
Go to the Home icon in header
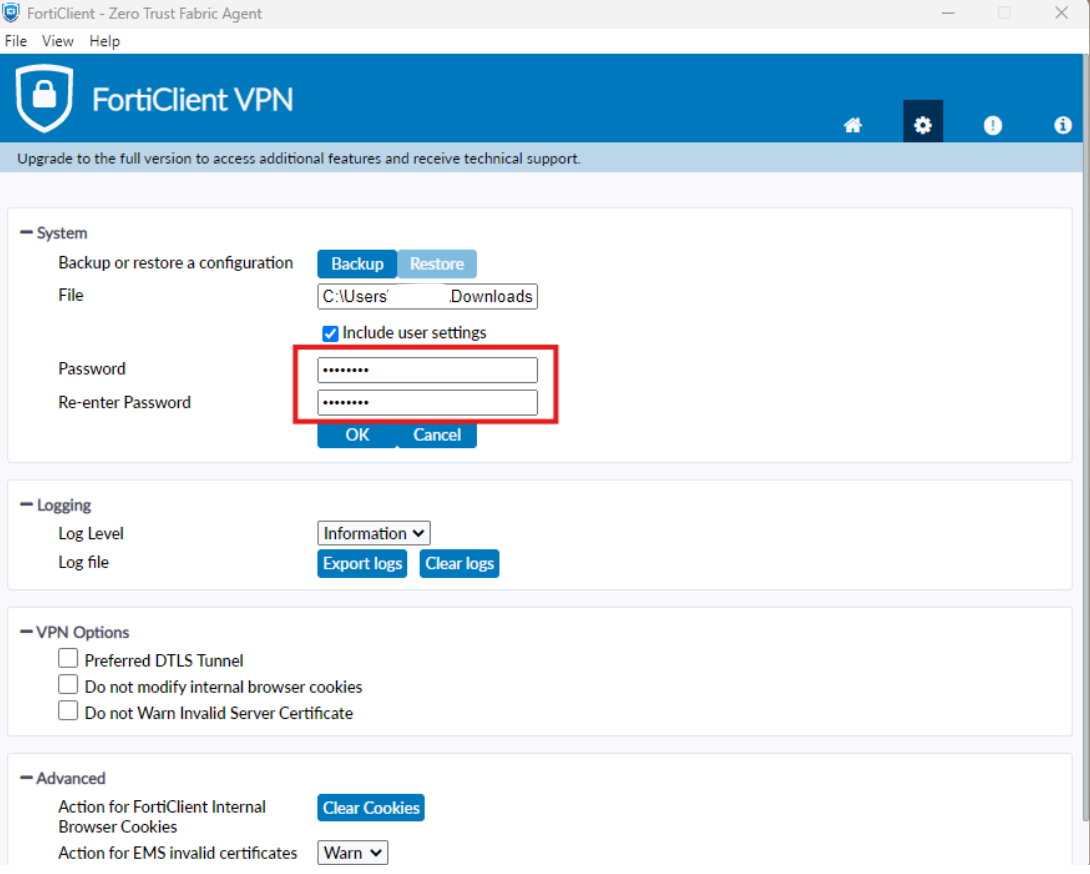tap(853, 125)
